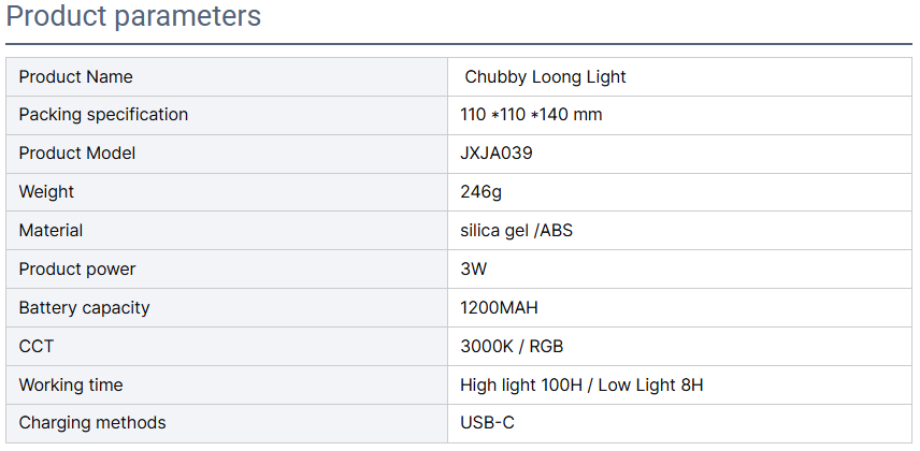This screenshot has height=451, width=920.
Task: Select the Product Name label cell
Action: tap(76, 77)
